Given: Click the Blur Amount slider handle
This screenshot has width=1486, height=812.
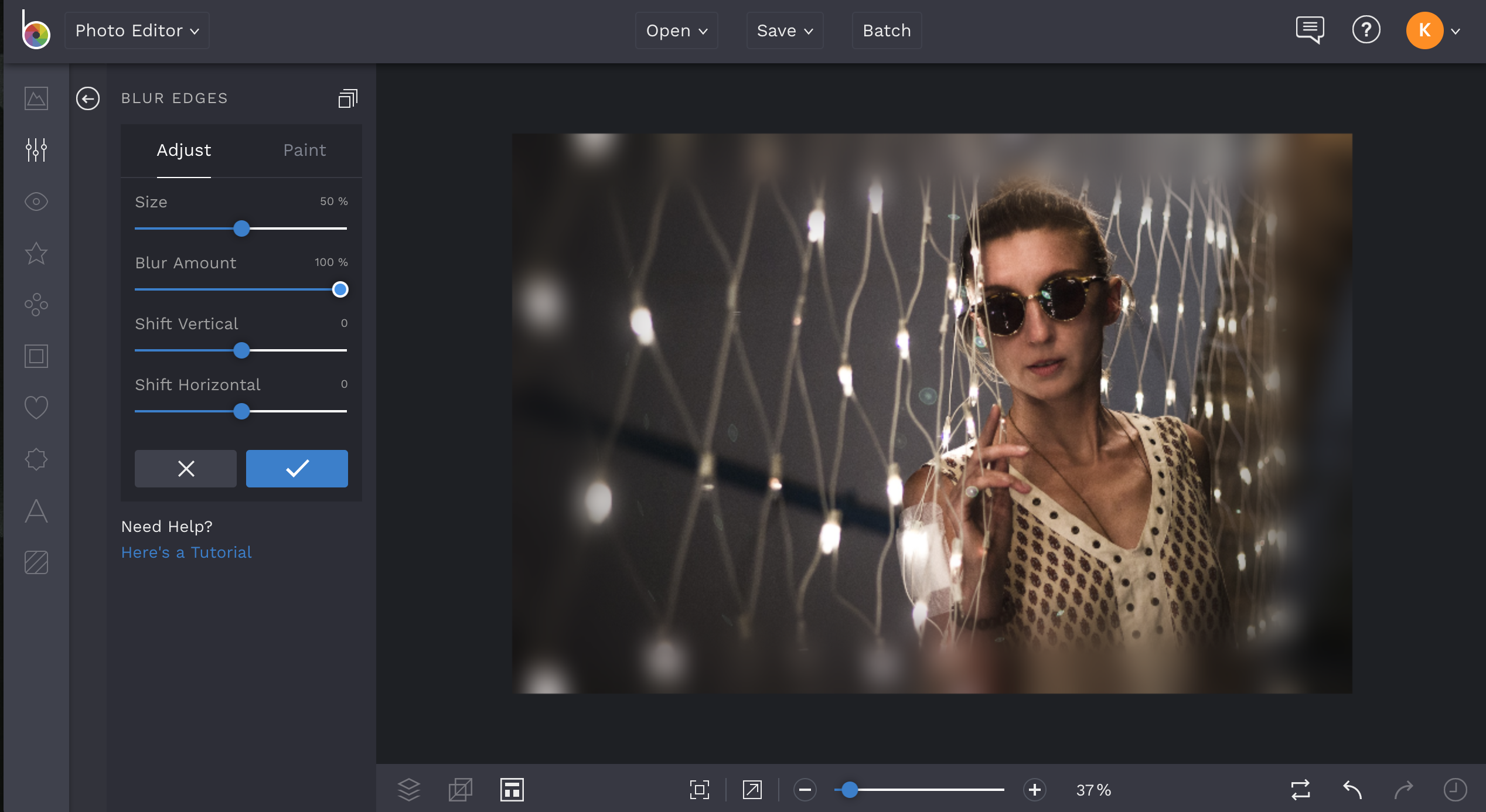Looking at the screenshot, I should click(x=340, y=289).
